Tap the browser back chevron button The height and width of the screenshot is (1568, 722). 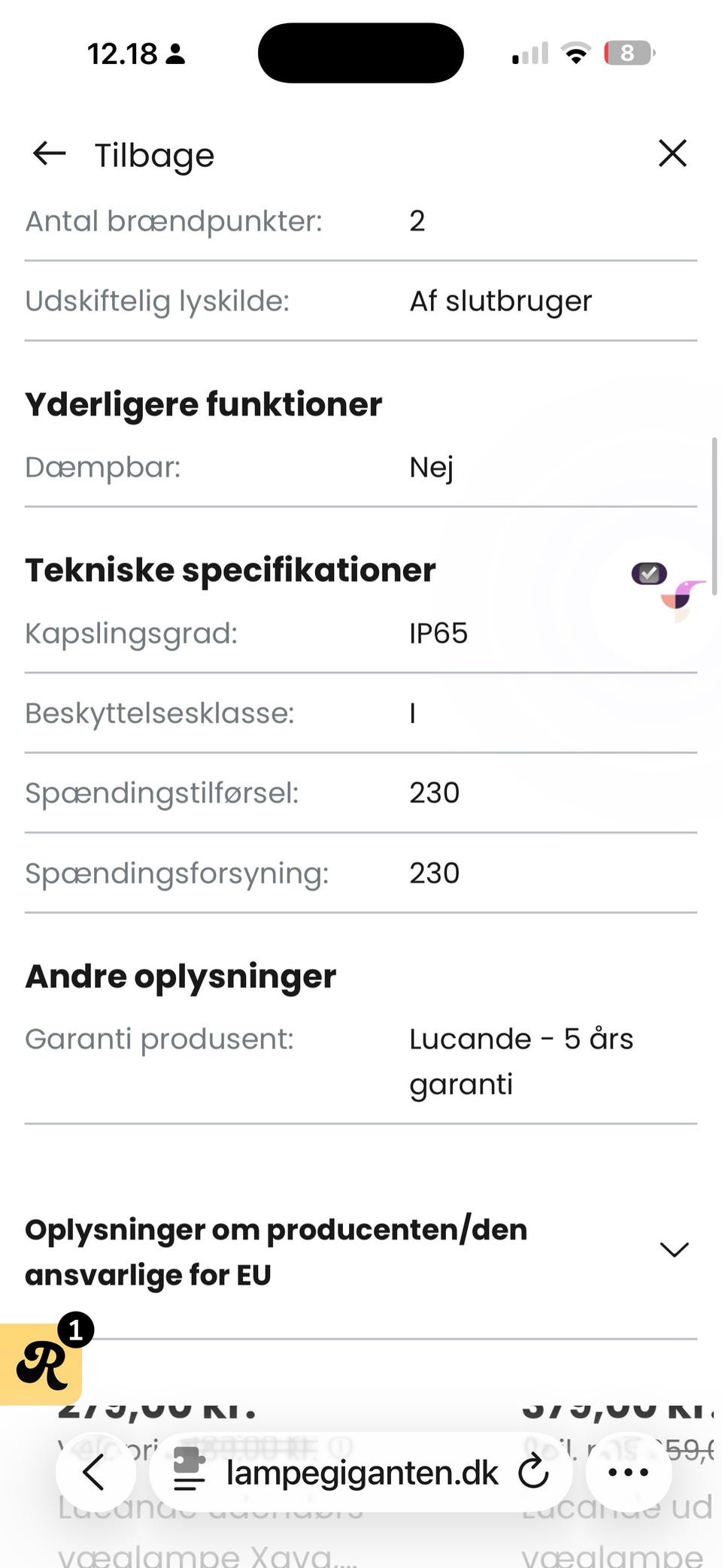[95, 1472]
